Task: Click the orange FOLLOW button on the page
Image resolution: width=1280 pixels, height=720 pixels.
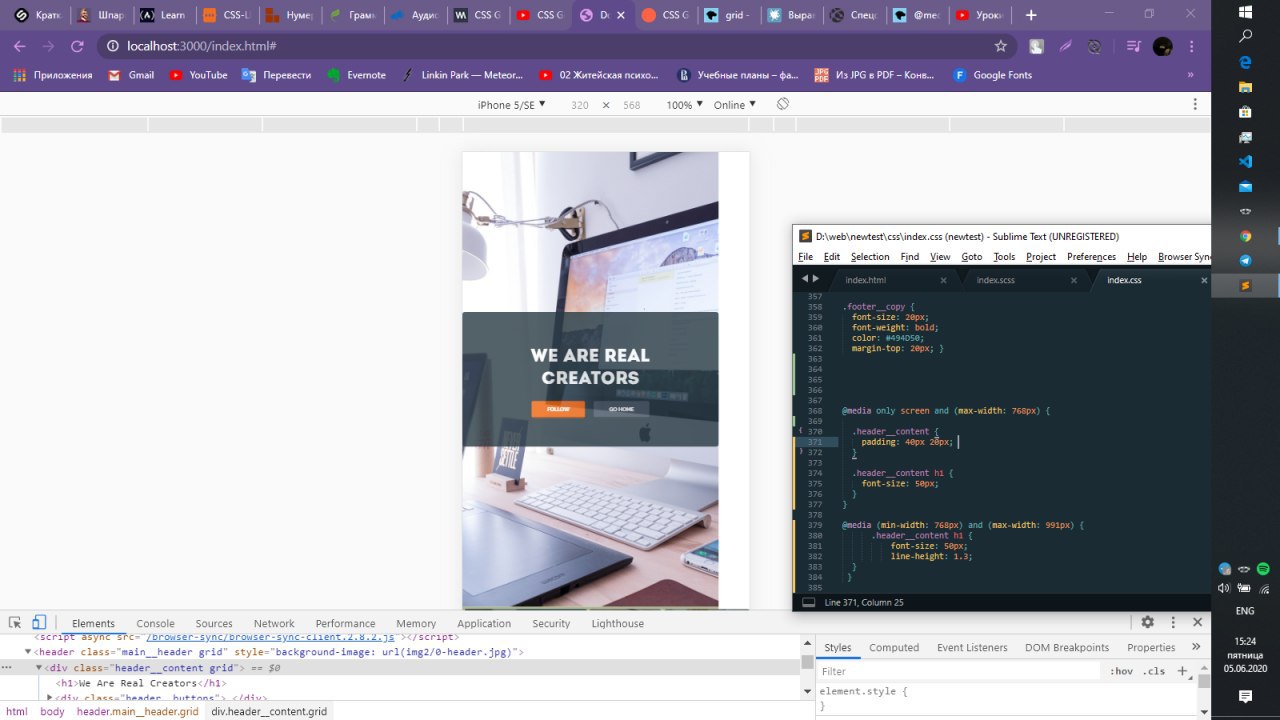Action: [558, 409]
